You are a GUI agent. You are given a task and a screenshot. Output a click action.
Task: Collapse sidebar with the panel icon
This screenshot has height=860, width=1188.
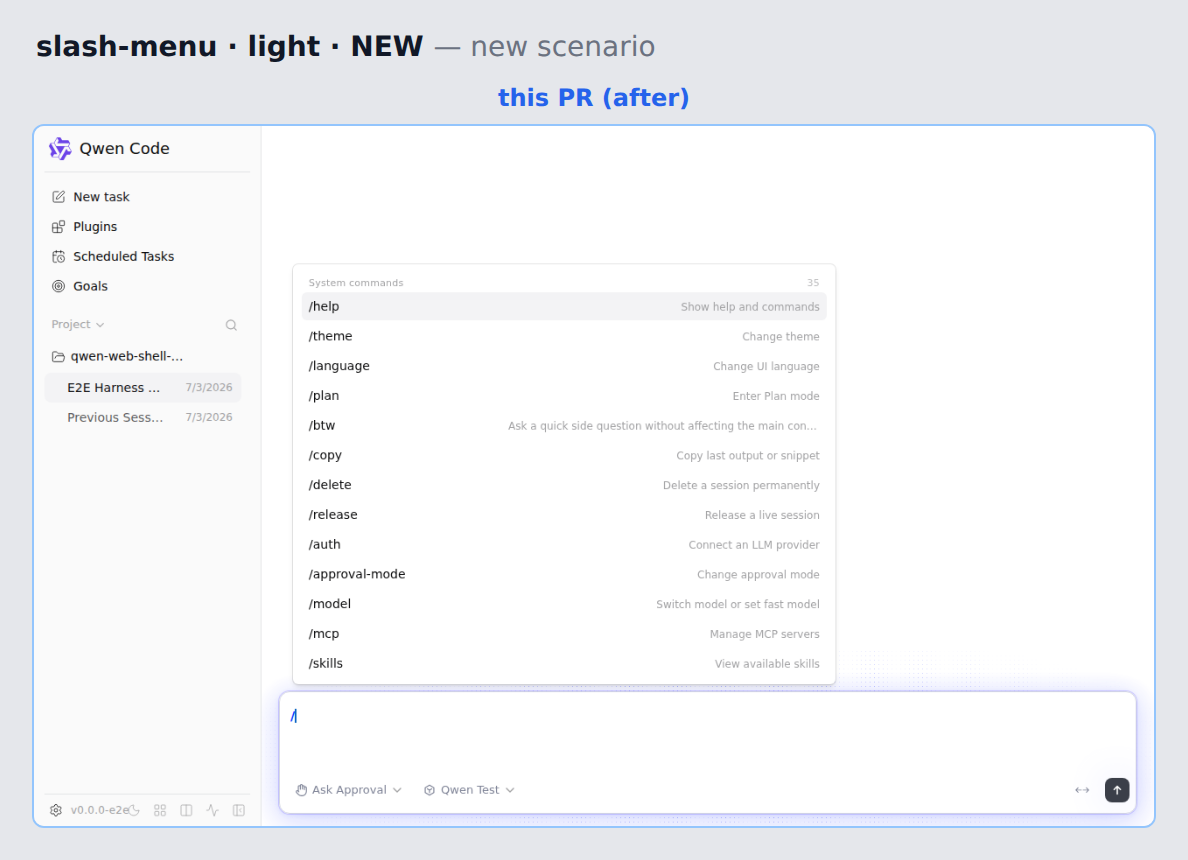(x=239, y=810)
